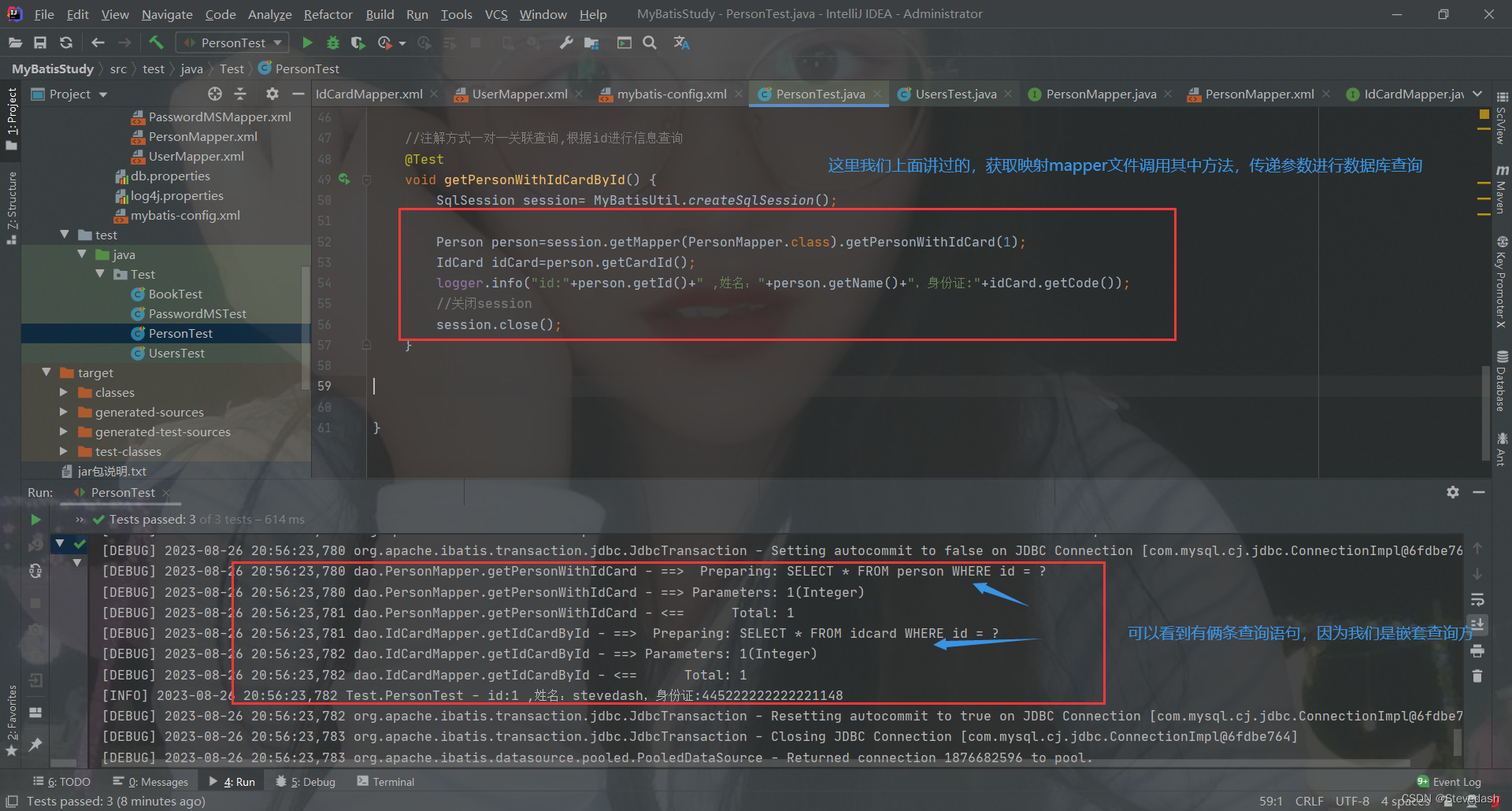
Task: Open the 6: TODO tool window
Action: pos(61,782)
